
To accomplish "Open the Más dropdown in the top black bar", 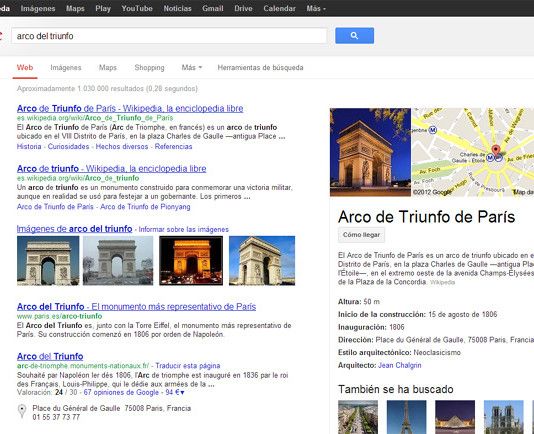I will tap(316, 9).
